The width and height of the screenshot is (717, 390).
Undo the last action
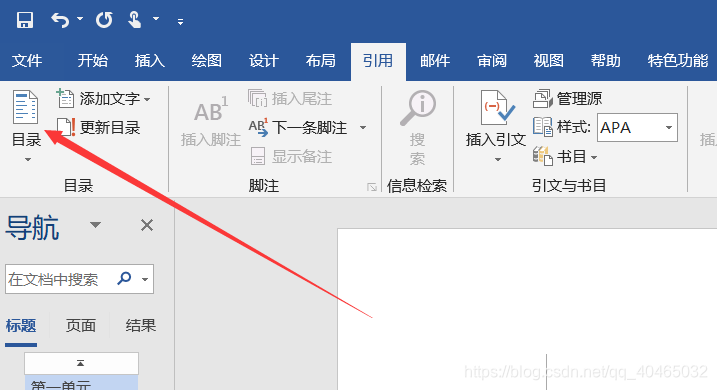pyautogui.click(x=60, y=20)
